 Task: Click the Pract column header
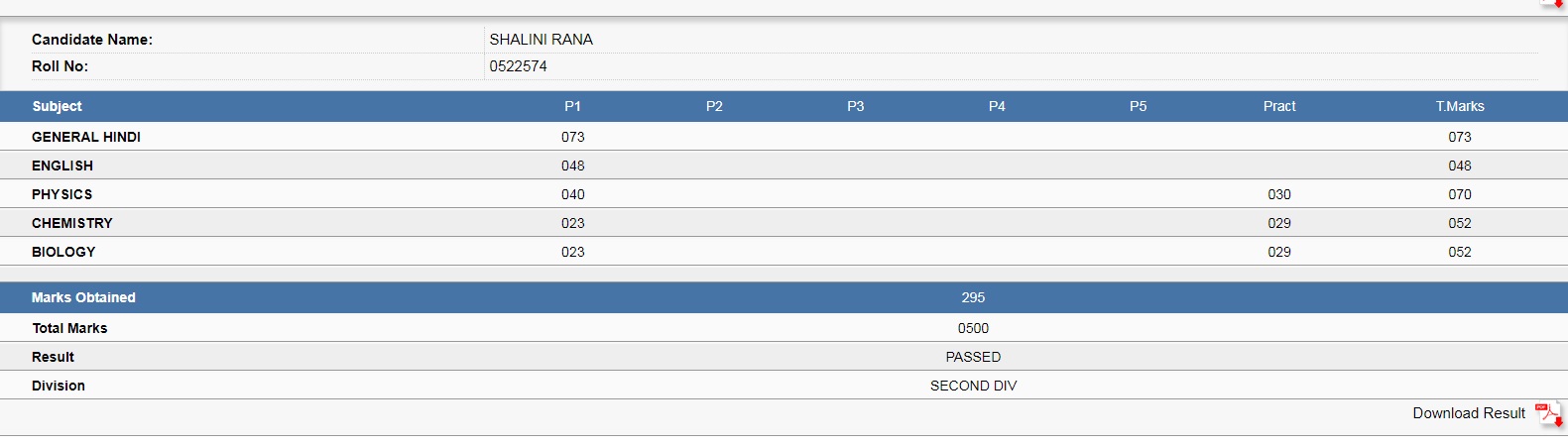[1279, 106]
